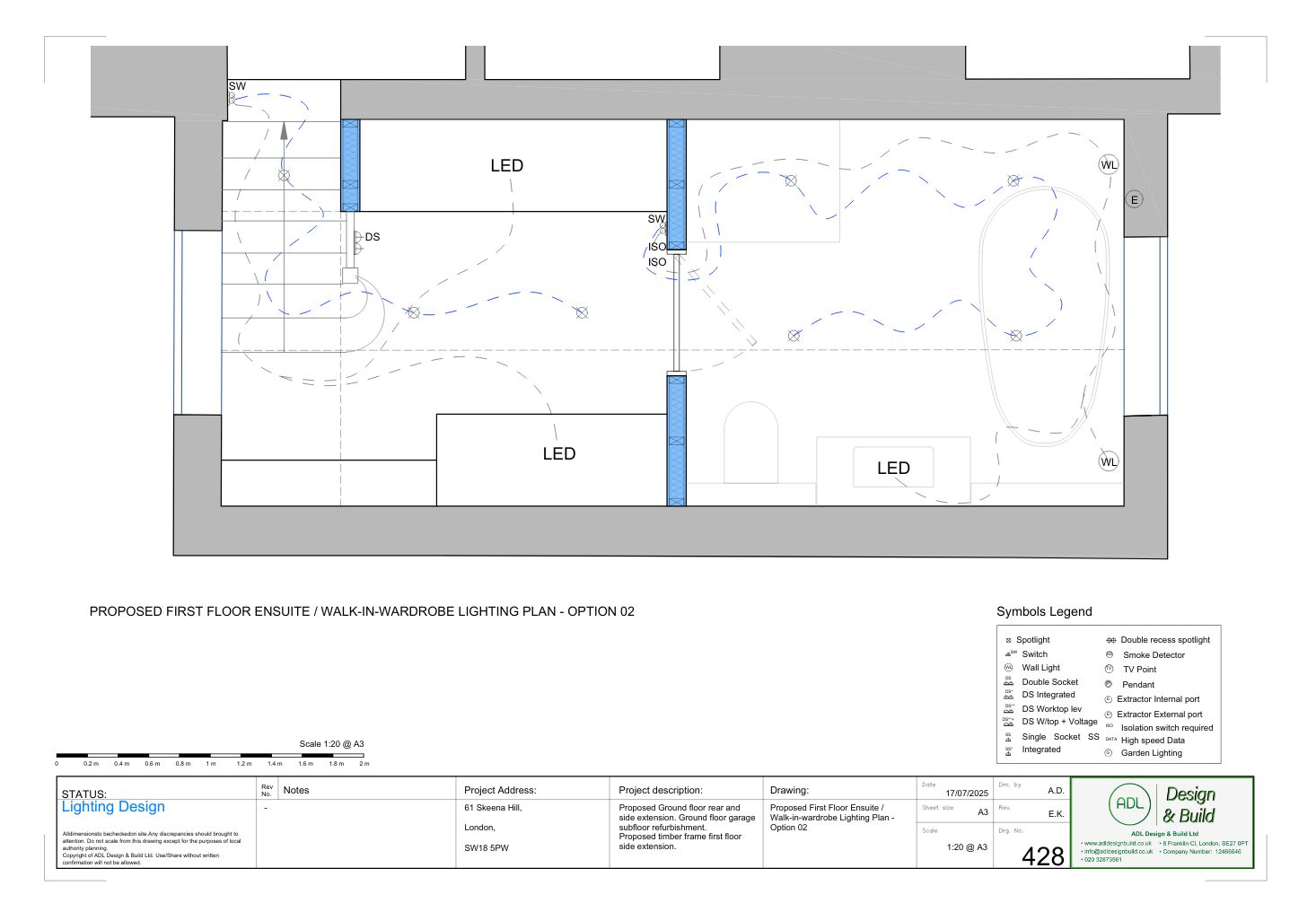Click the DS double socket symbol on plan
Viewport: 1316px width, 912px height.
pos(357,237)
